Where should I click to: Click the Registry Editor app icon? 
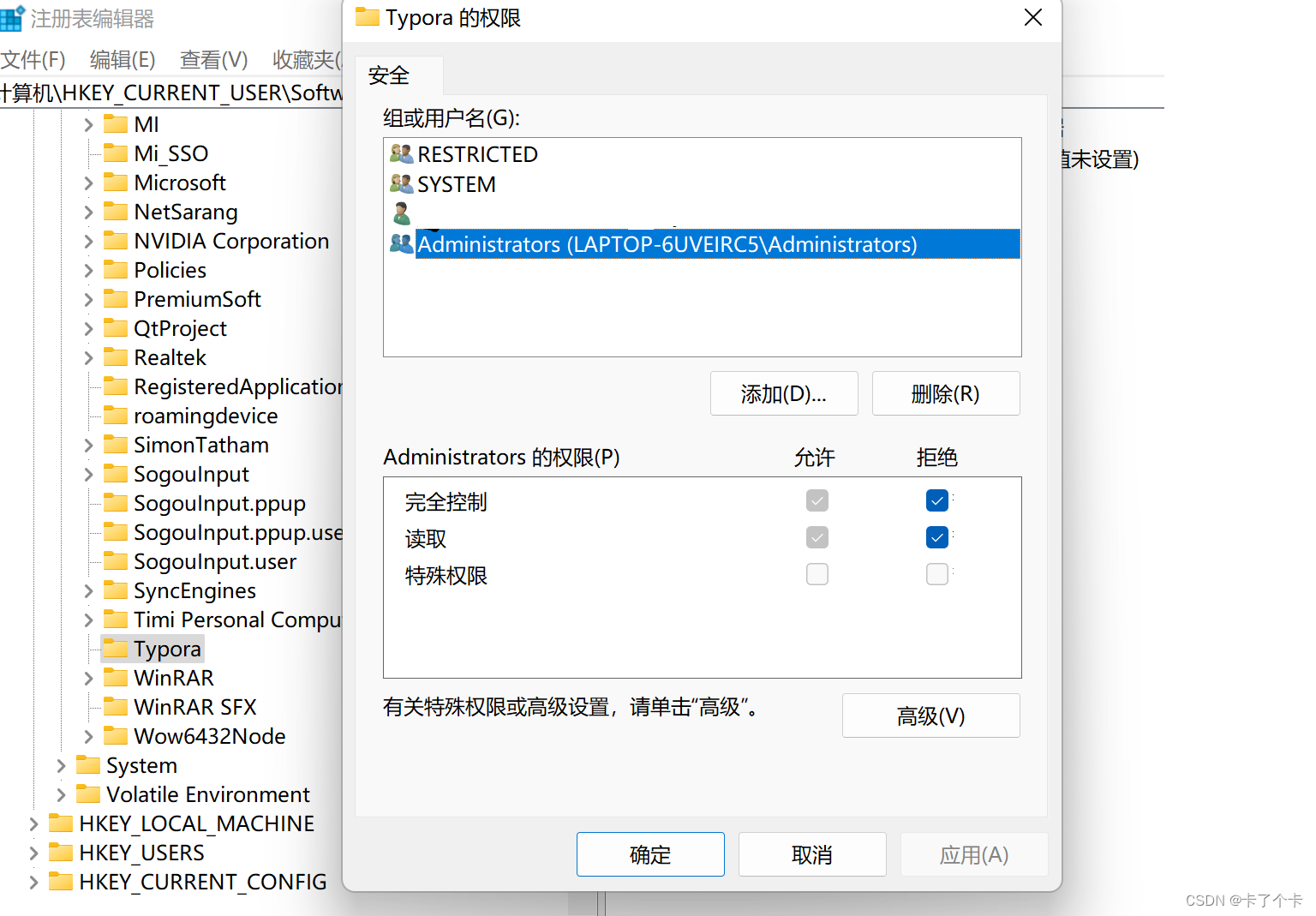[x=12, y=18]
